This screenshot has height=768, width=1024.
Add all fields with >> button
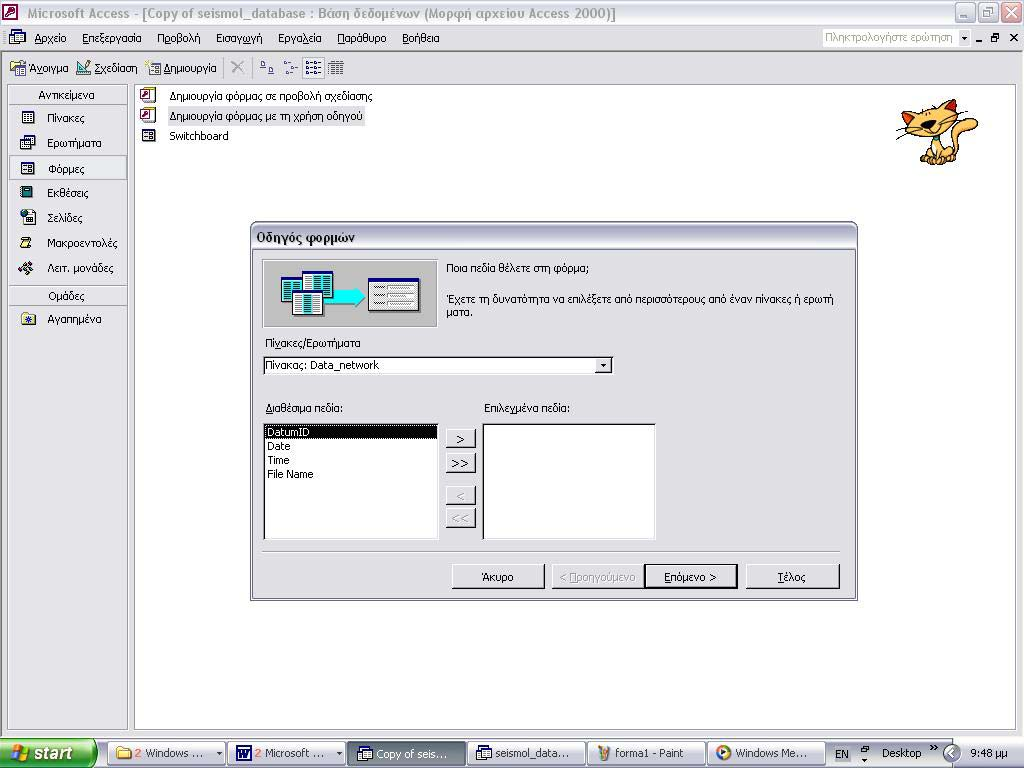click(460, 463)
